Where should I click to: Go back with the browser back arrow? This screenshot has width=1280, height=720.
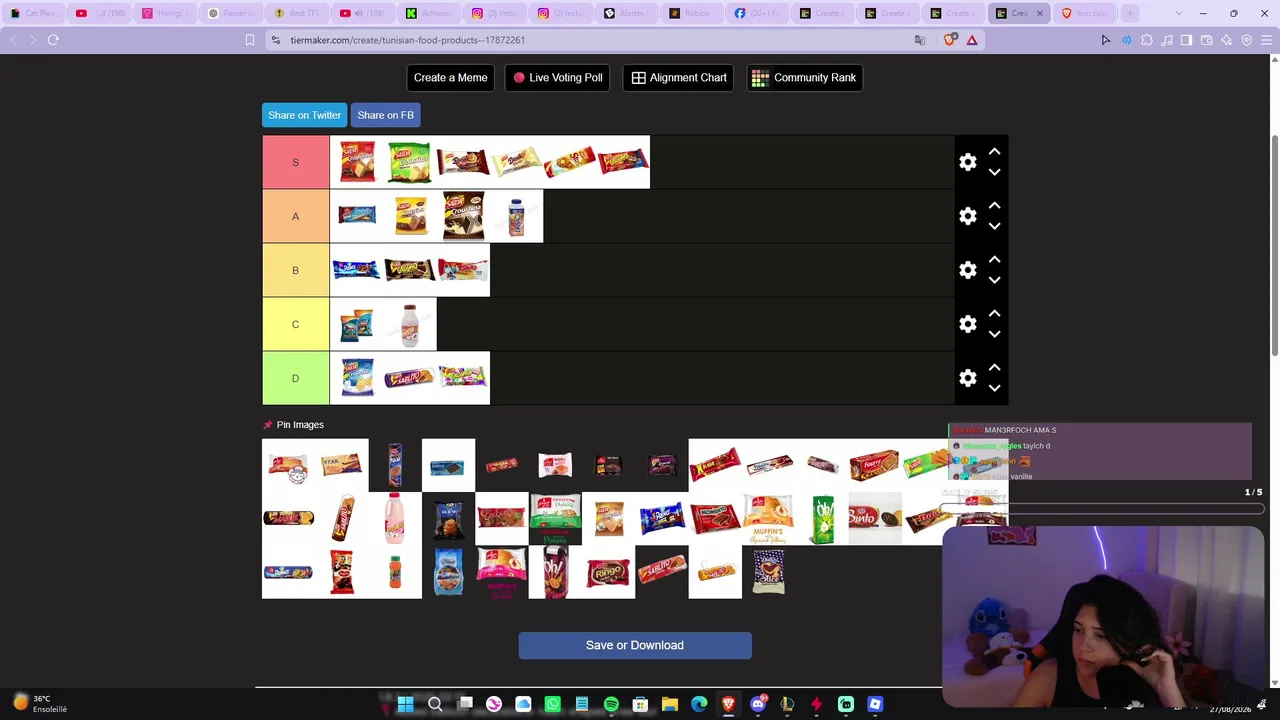pos(13,40)
